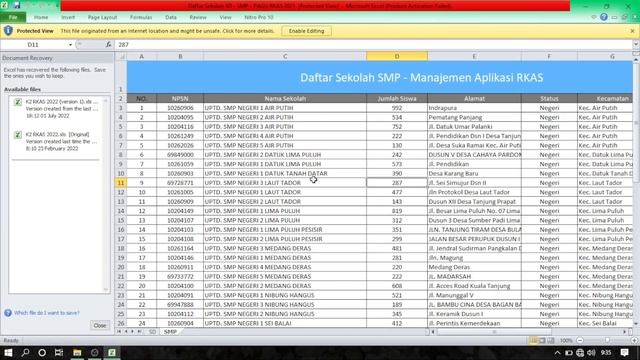Open Excel Help question mark icon
The width and height of the screenshot is (640, 360).
(604, 17)
